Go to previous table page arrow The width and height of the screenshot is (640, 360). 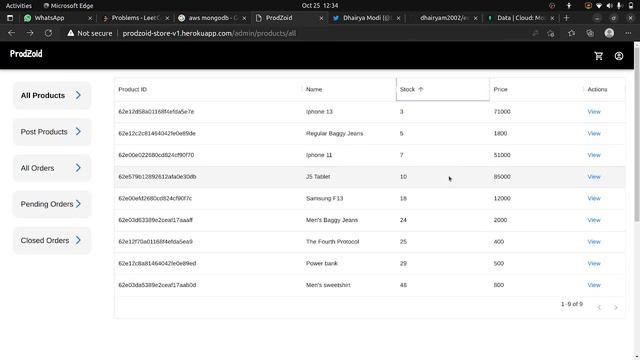[x=599, y=307]
